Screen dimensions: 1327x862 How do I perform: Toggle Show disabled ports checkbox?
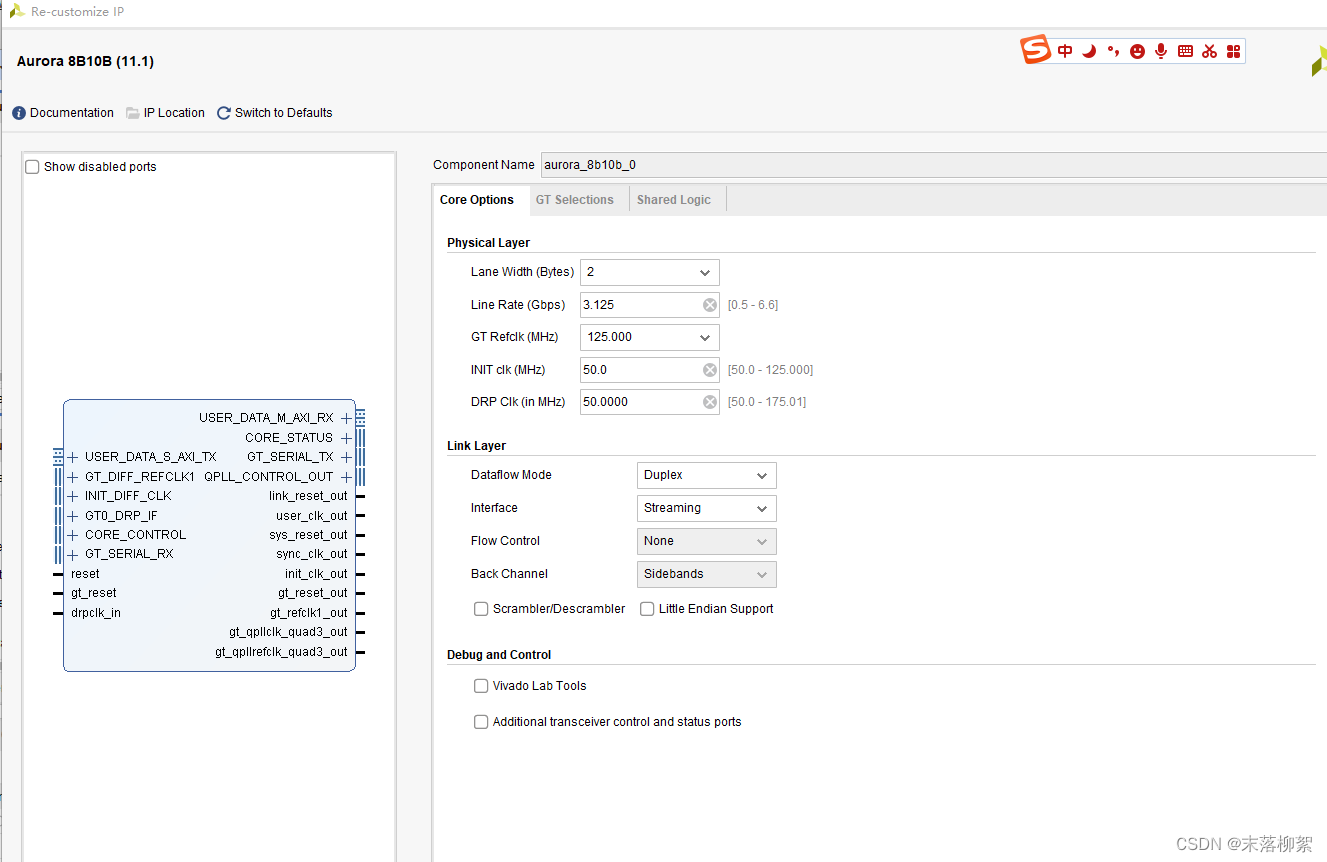click(32, 167)
